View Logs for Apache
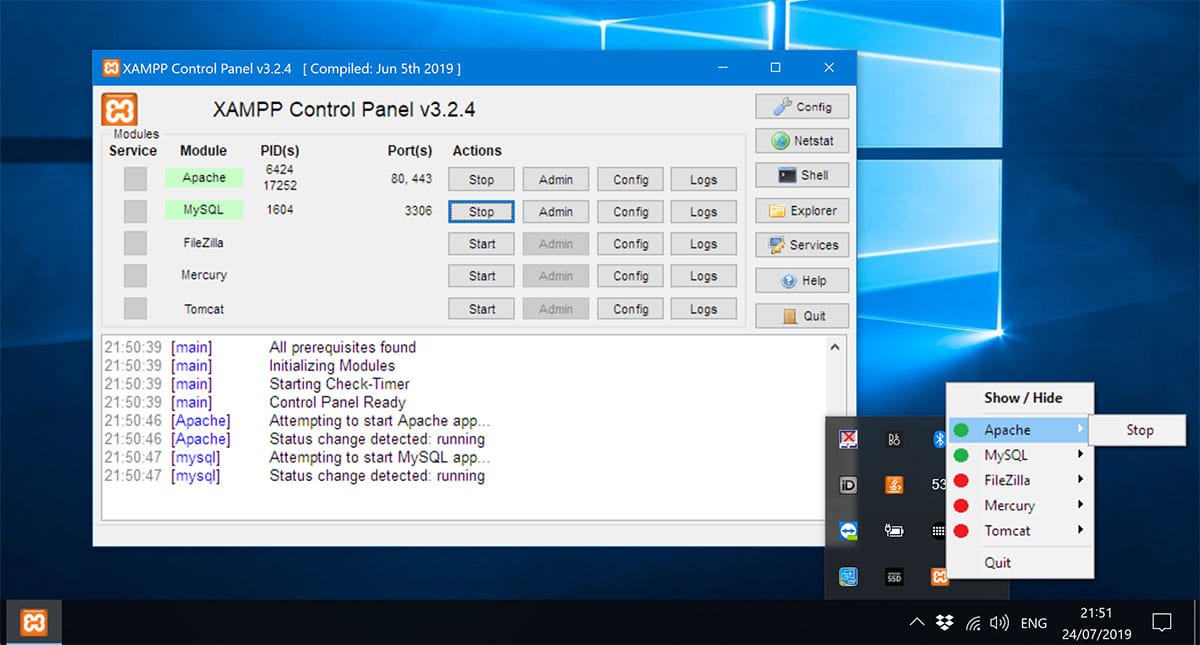 (703, 180)
